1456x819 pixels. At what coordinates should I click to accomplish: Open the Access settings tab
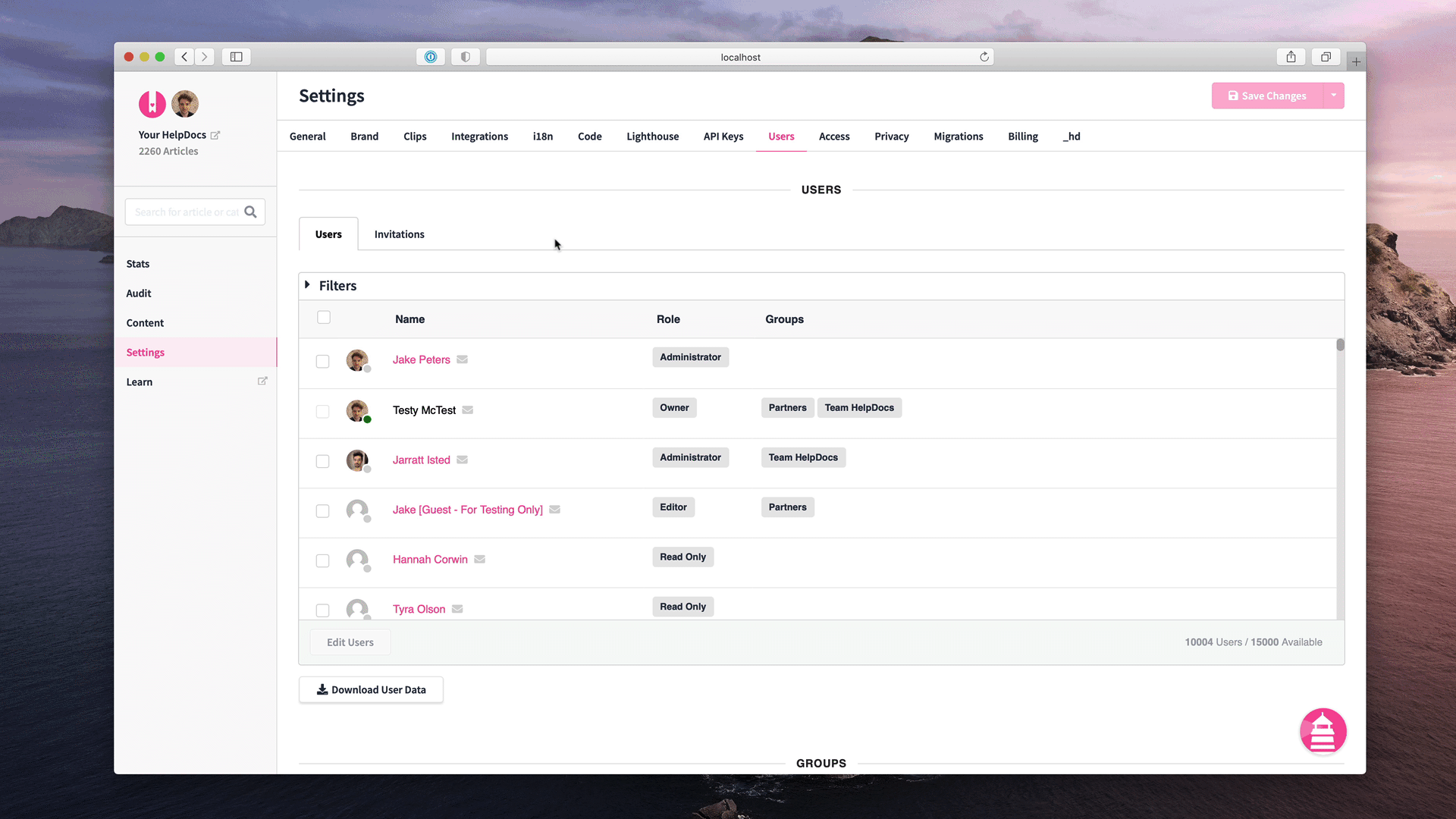point(833,136)
